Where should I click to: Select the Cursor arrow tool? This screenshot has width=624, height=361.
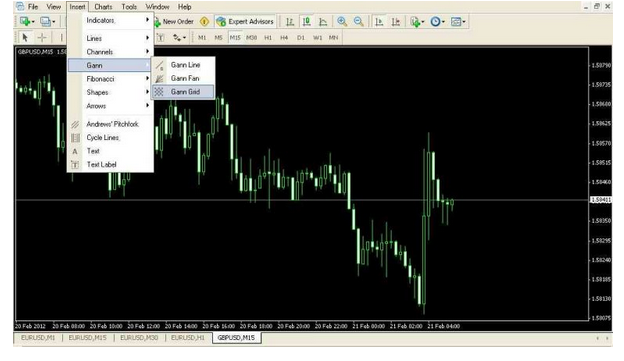tap(25, 37)
